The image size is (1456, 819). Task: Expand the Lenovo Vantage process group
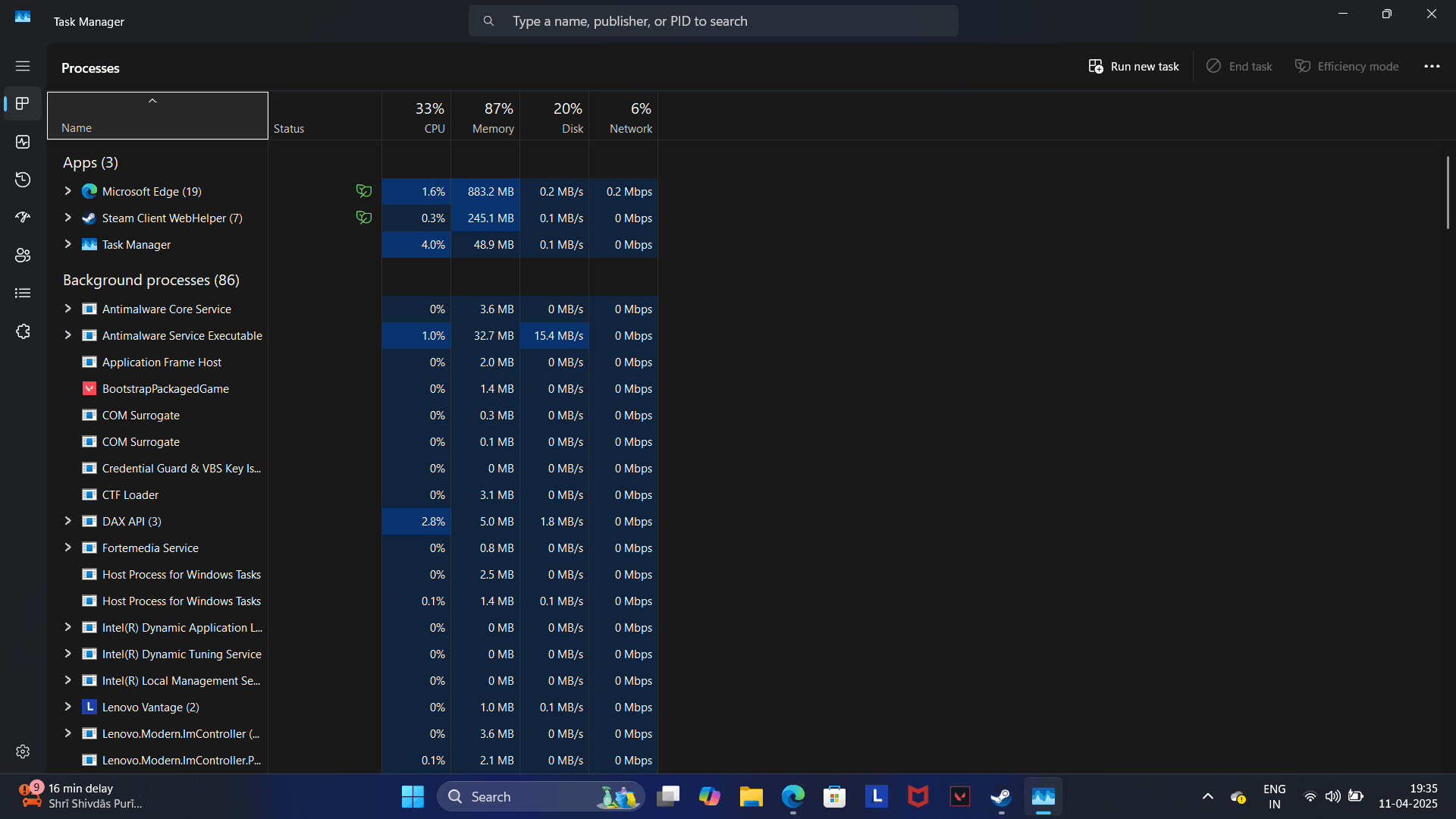[x=67, y=707]
